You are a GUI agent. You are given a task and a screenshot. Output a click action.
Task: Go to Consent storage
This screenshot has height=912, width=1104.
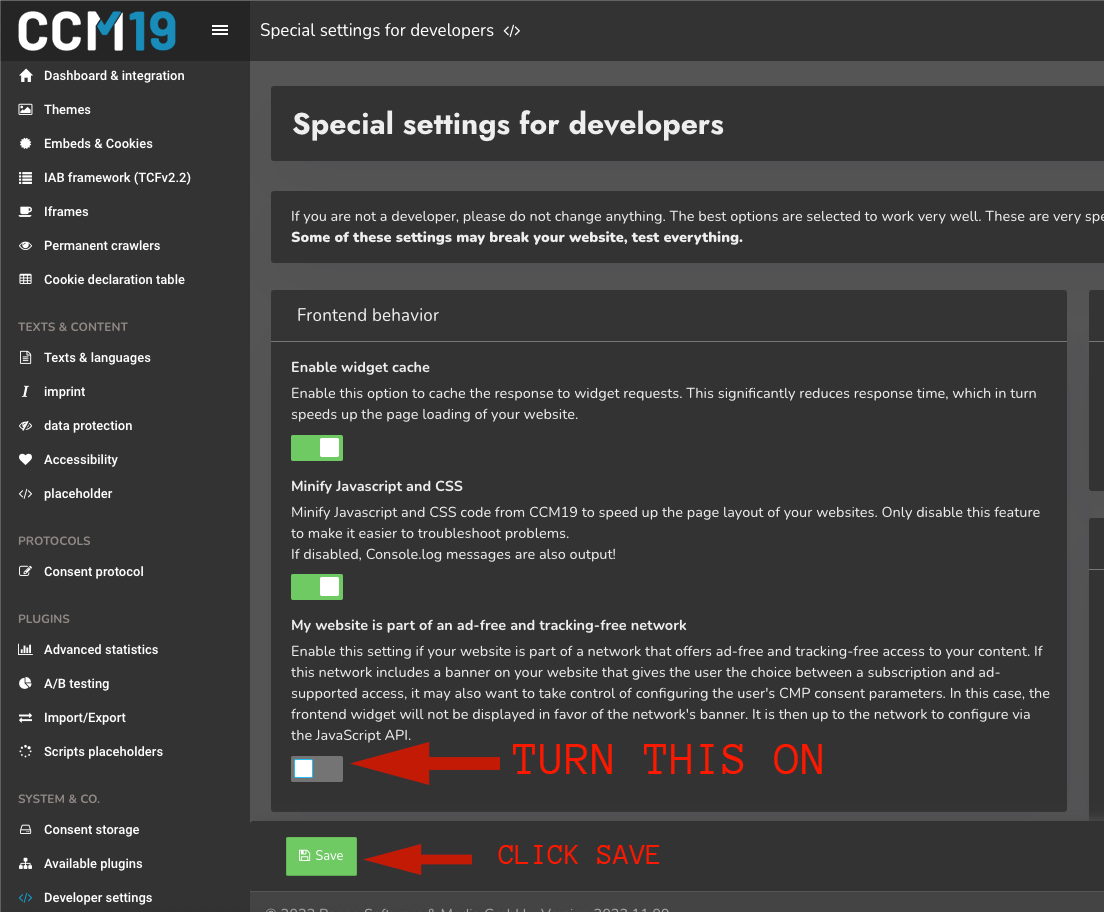[x=92, y=830]
